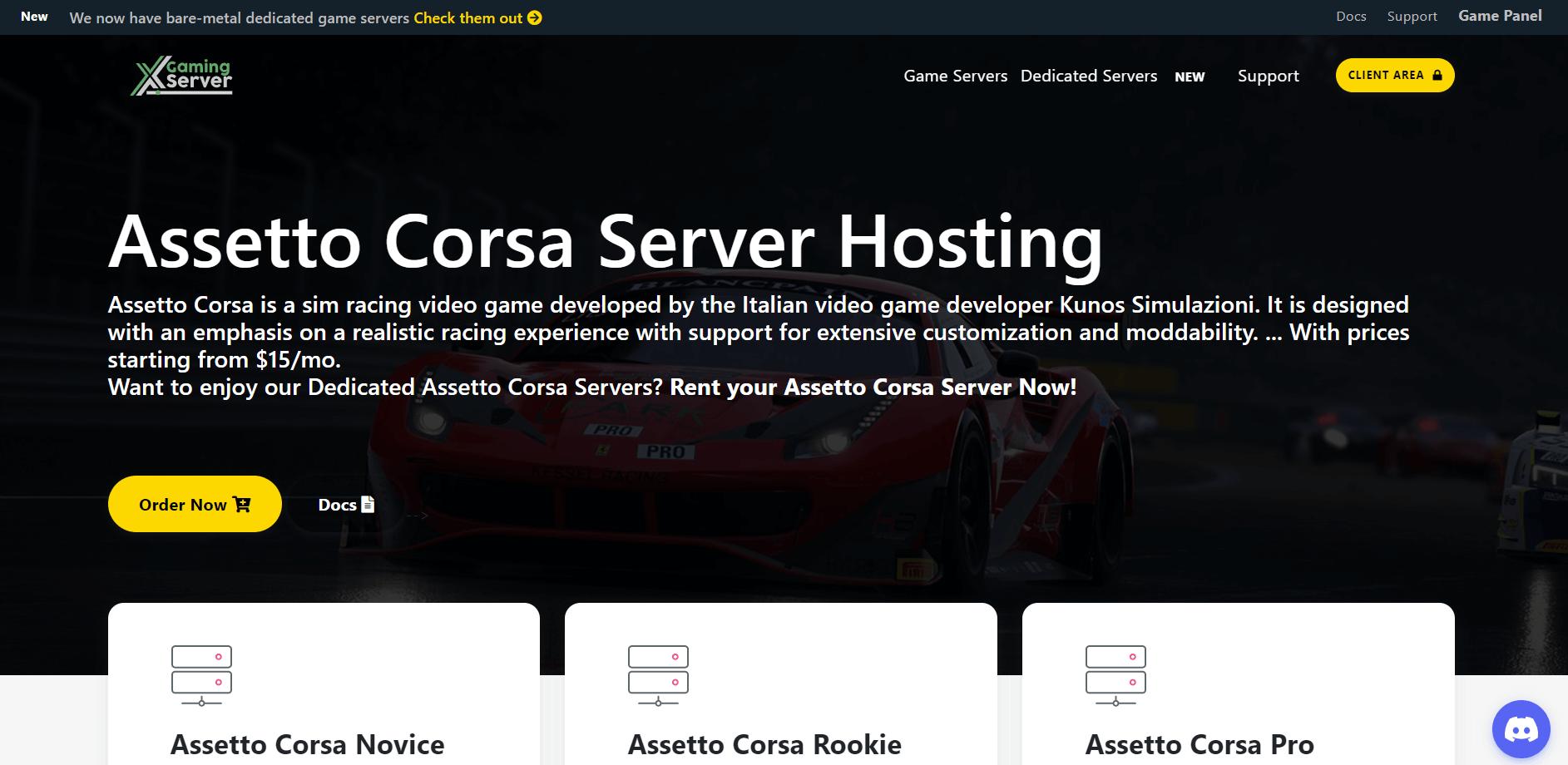Screen dimensions: 1568x765
Task: Click the lock icon in Client Area
Action: coord(1437,75)
